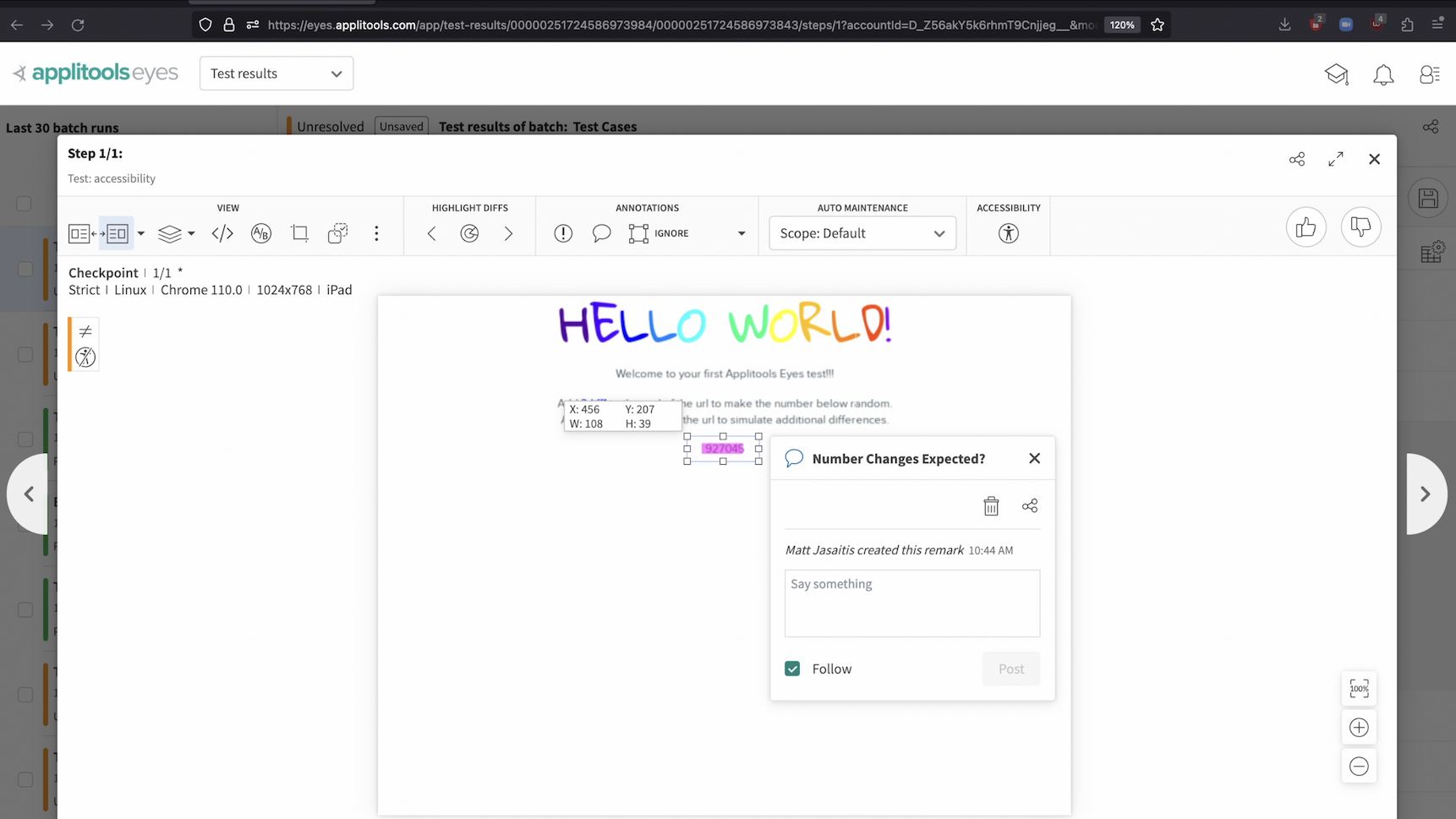1456x819 pixels.
Task: Click the browser address bar
Action: point(681,25)
